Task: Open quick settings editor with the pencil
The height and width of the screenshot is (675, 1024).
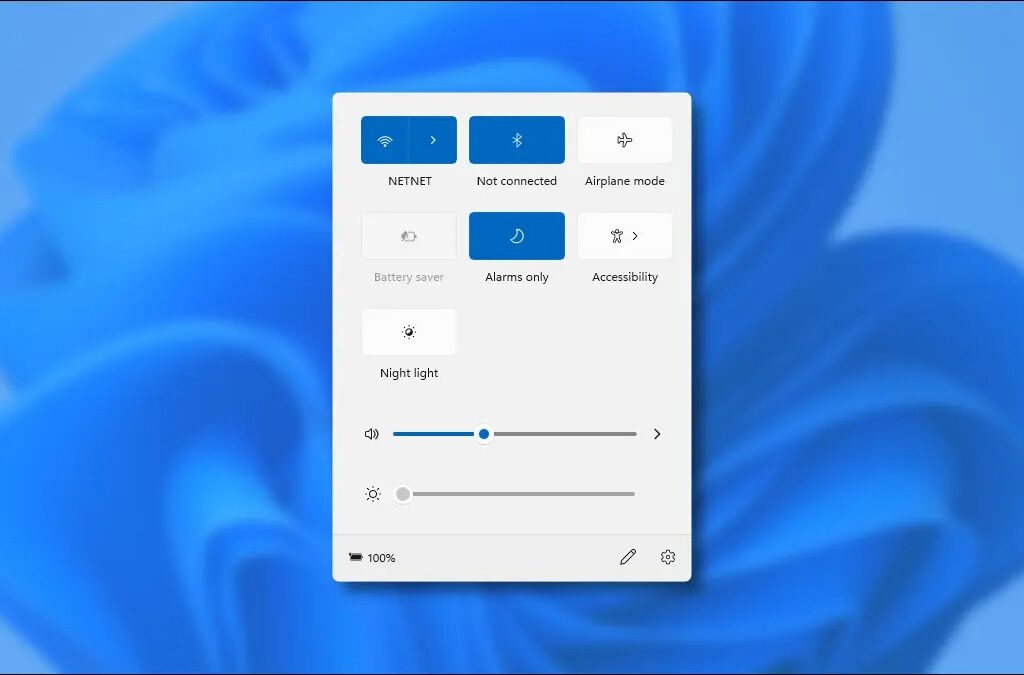Action: tap(628, 557)
